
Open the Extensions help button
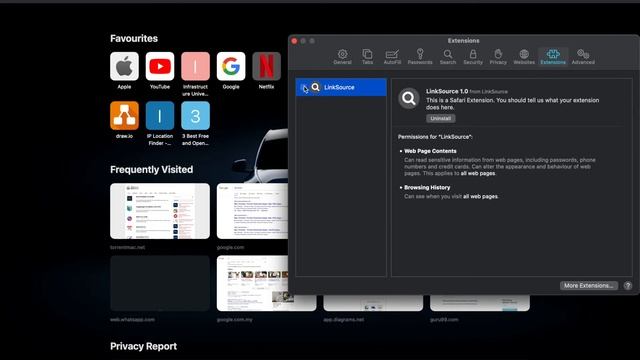[x=628, y=286]
